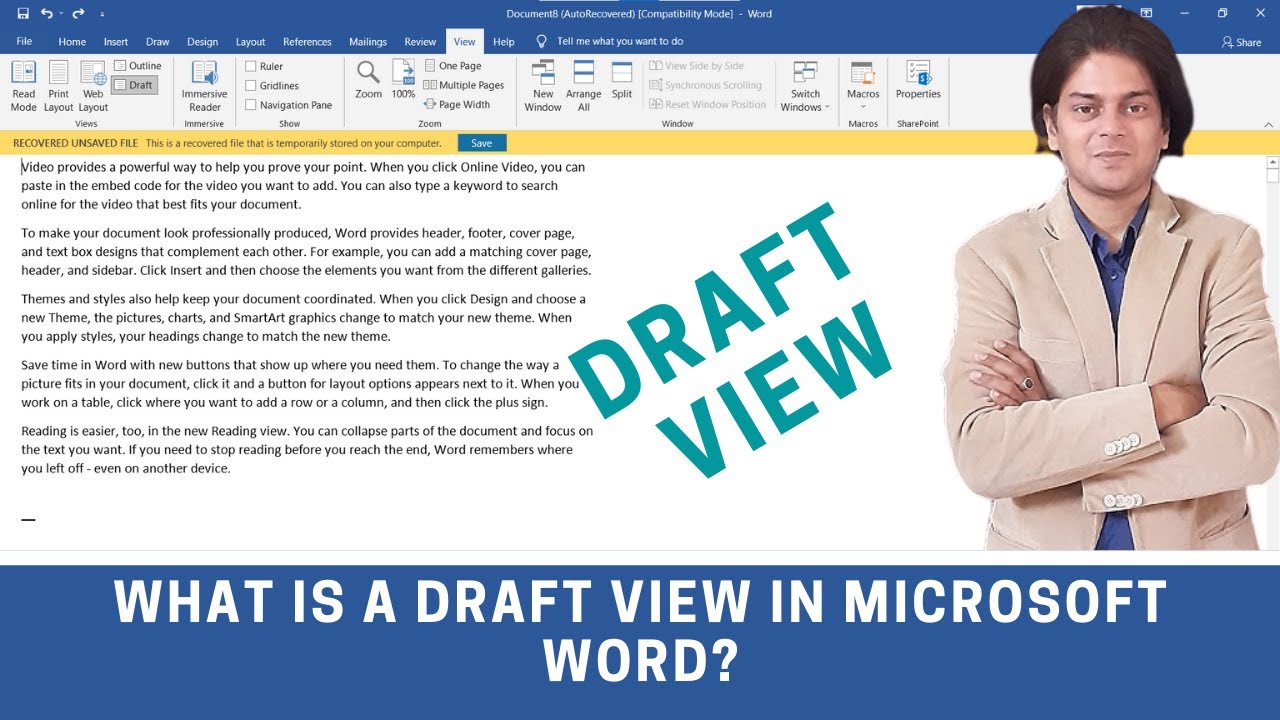
Task: Choose Page Width zoom
Action: tap(456, 104)
